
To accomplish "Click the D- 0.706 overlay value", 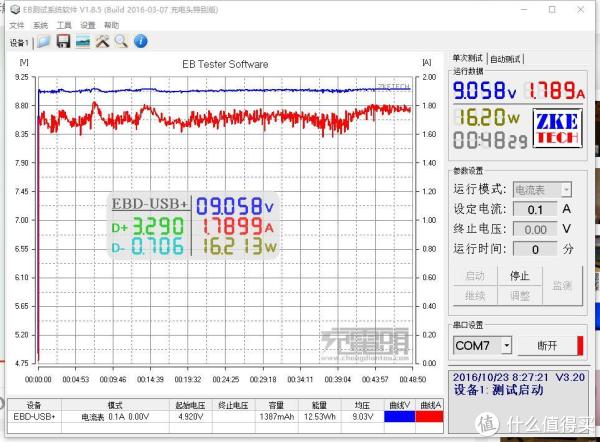I will (148, 246).
